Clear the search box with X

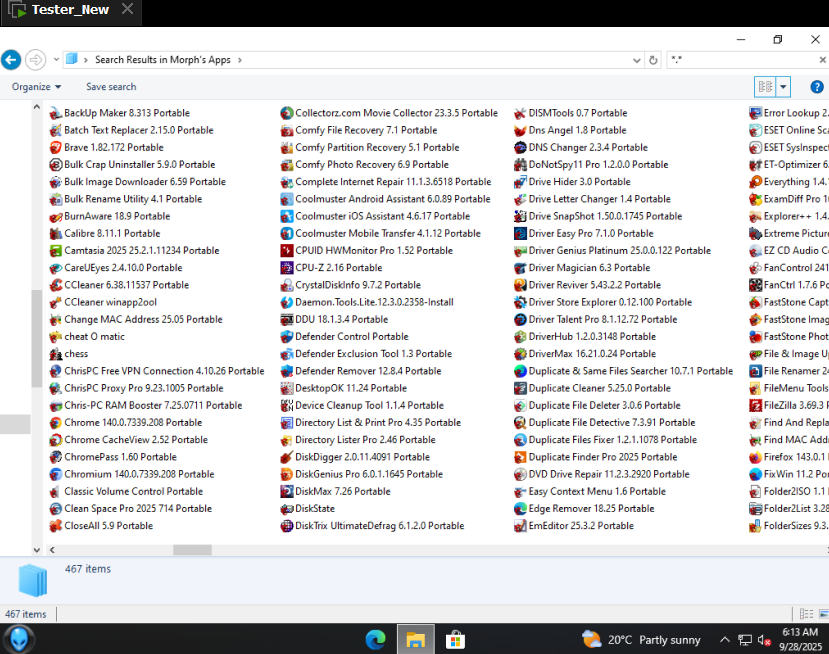pyautogui.click(x=823, y=60)
